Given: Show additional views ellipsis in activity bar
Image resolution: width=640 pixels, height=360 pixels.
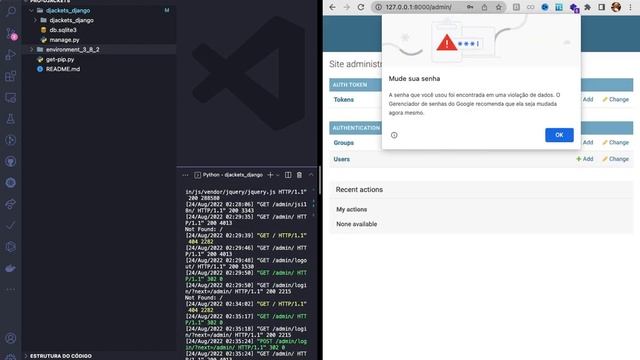Looking at the screenshot, I should [11, 289].
